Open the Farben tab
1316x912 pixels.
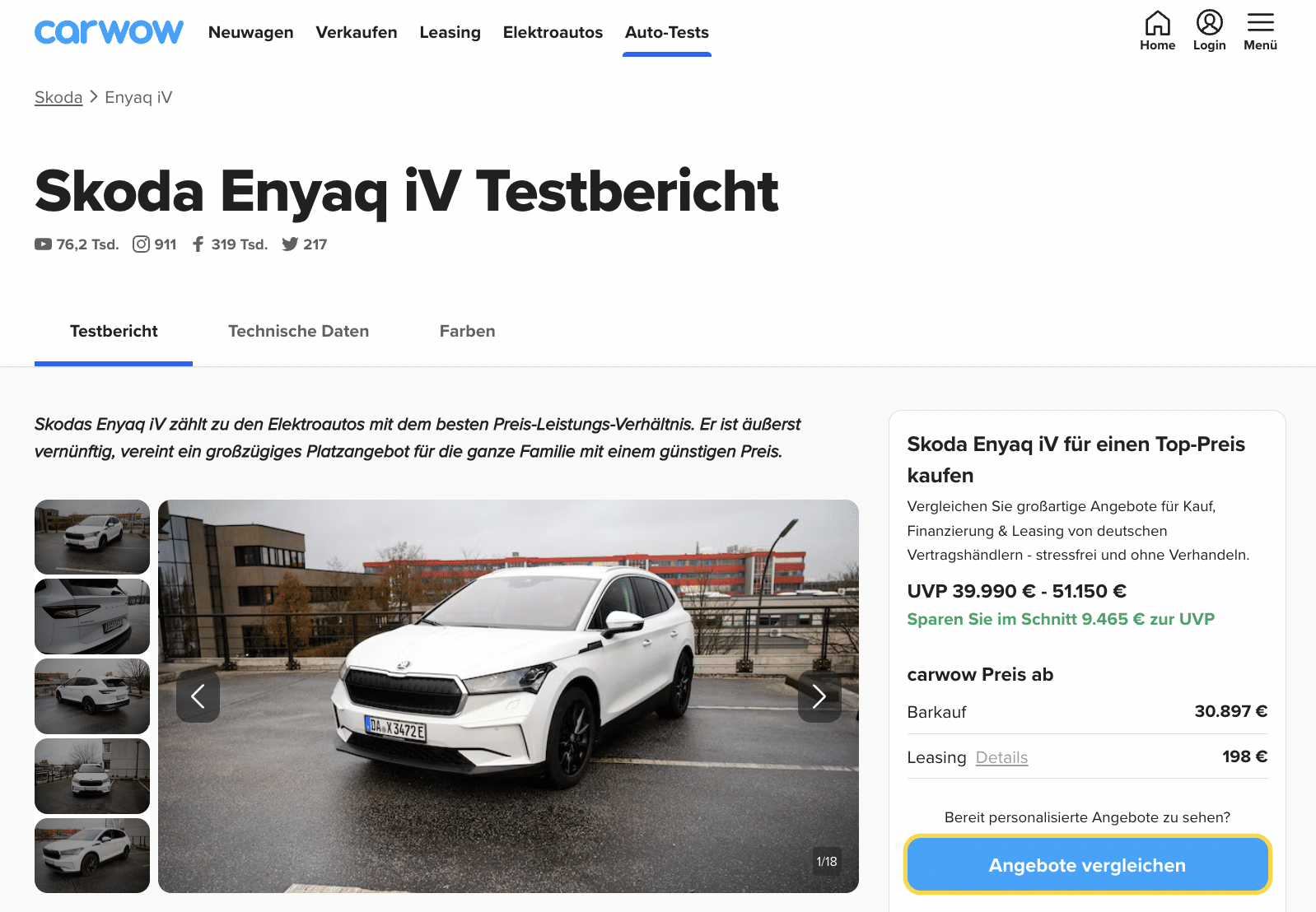(467, 331)
